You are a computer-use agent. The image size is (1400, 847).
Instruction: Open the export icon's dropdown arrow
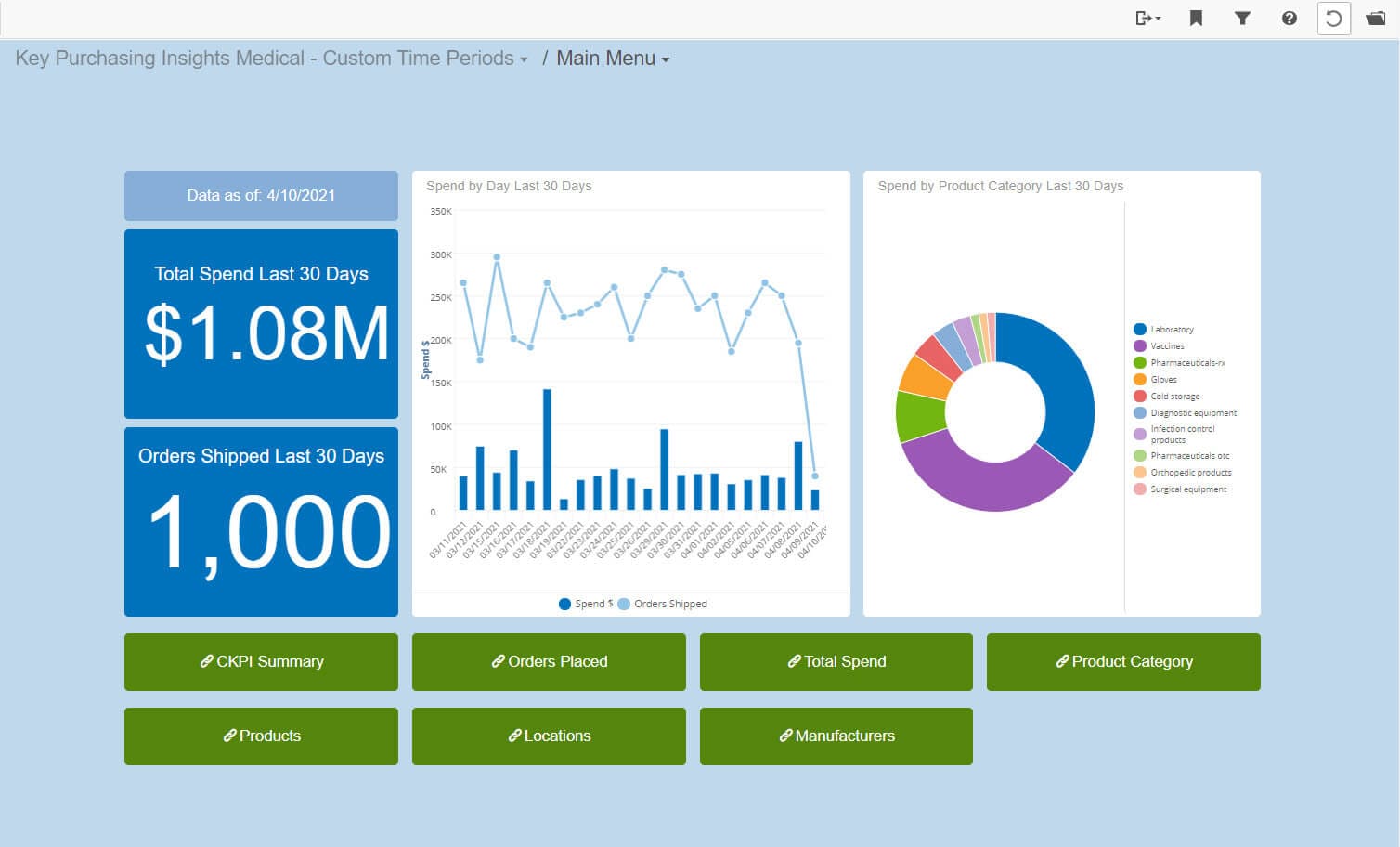pos(1158,19)
